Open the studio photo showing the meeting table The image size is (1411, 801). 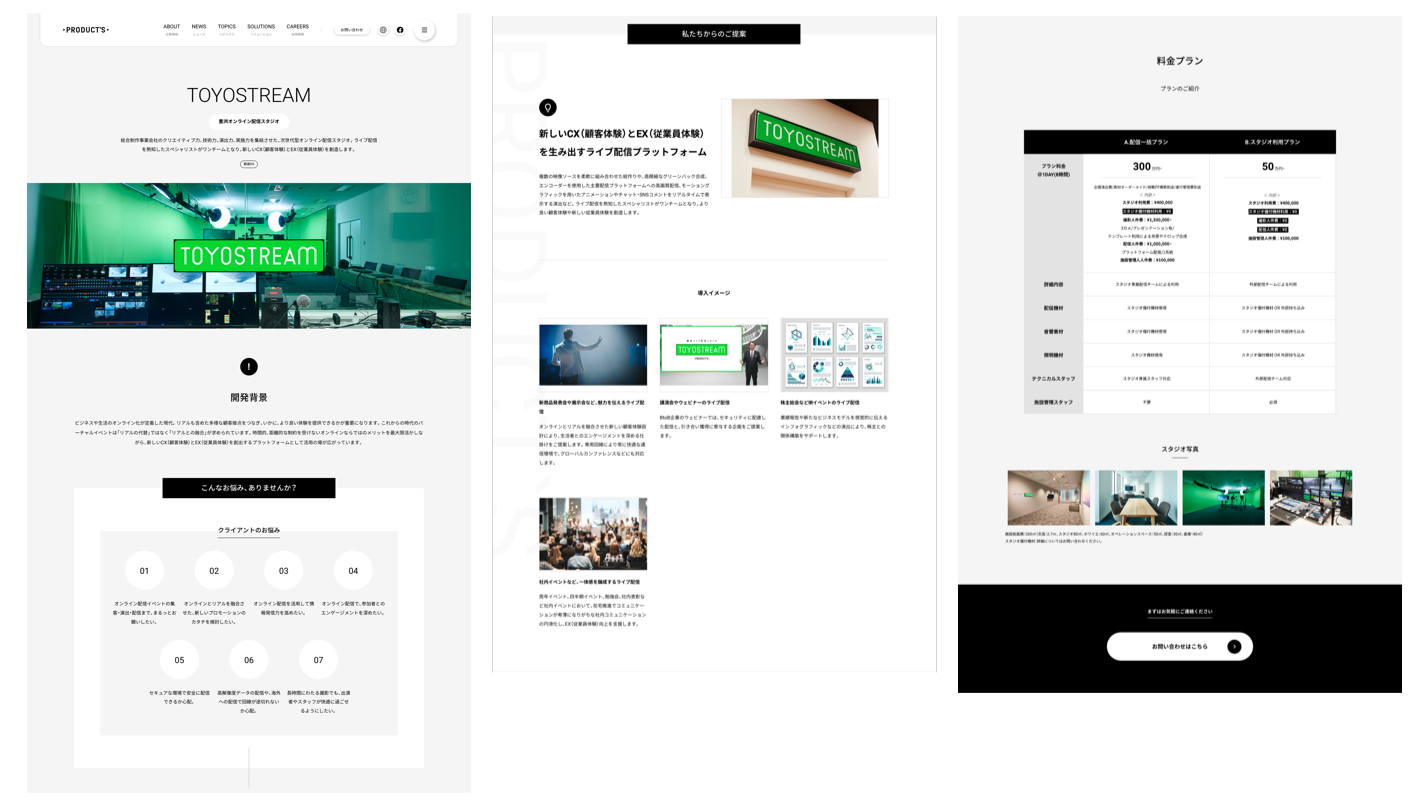pyautogui.click(x=1136, y=498)
